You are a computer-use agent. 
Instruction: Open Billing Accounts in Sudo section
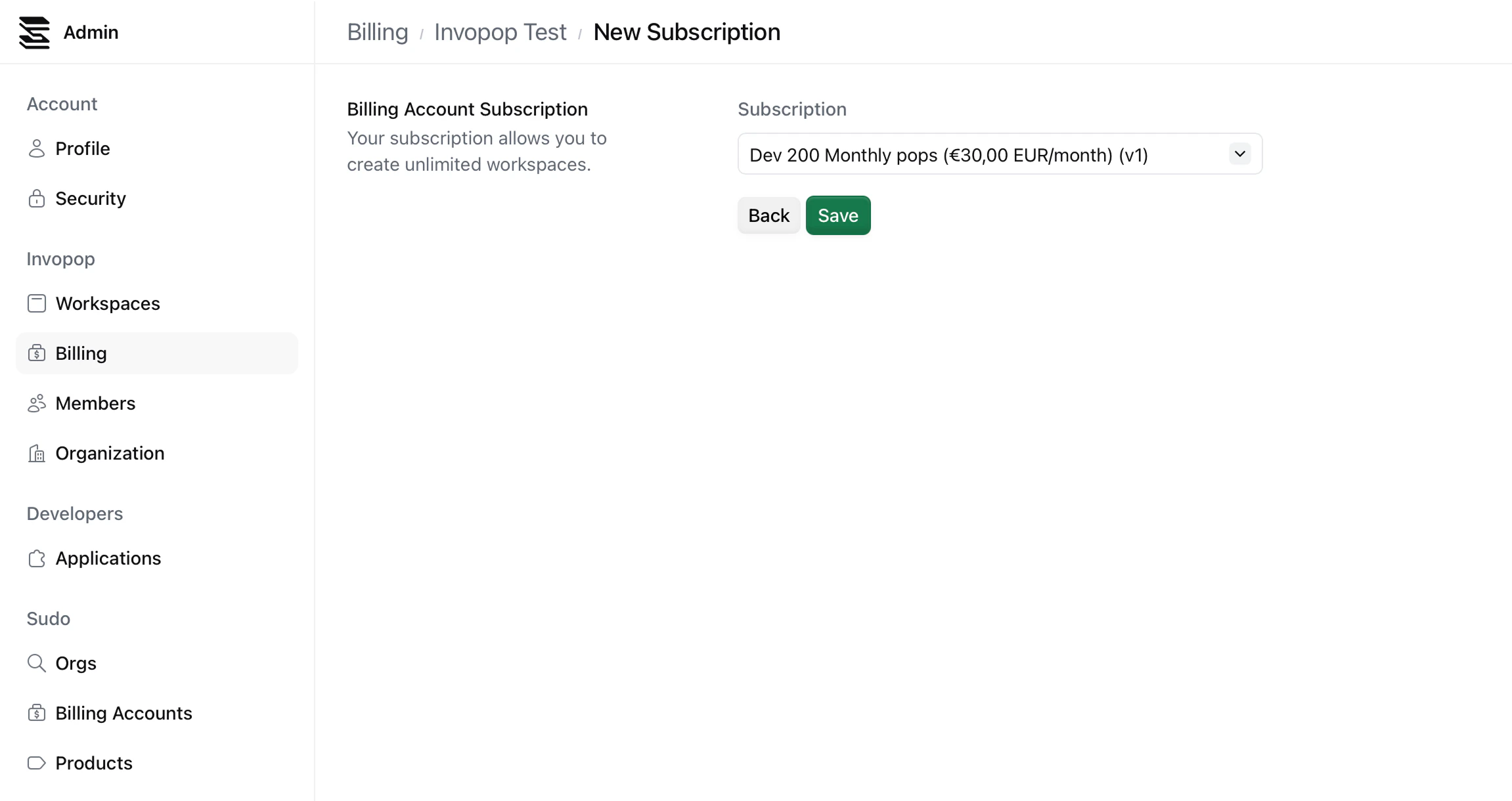(123, 713)
